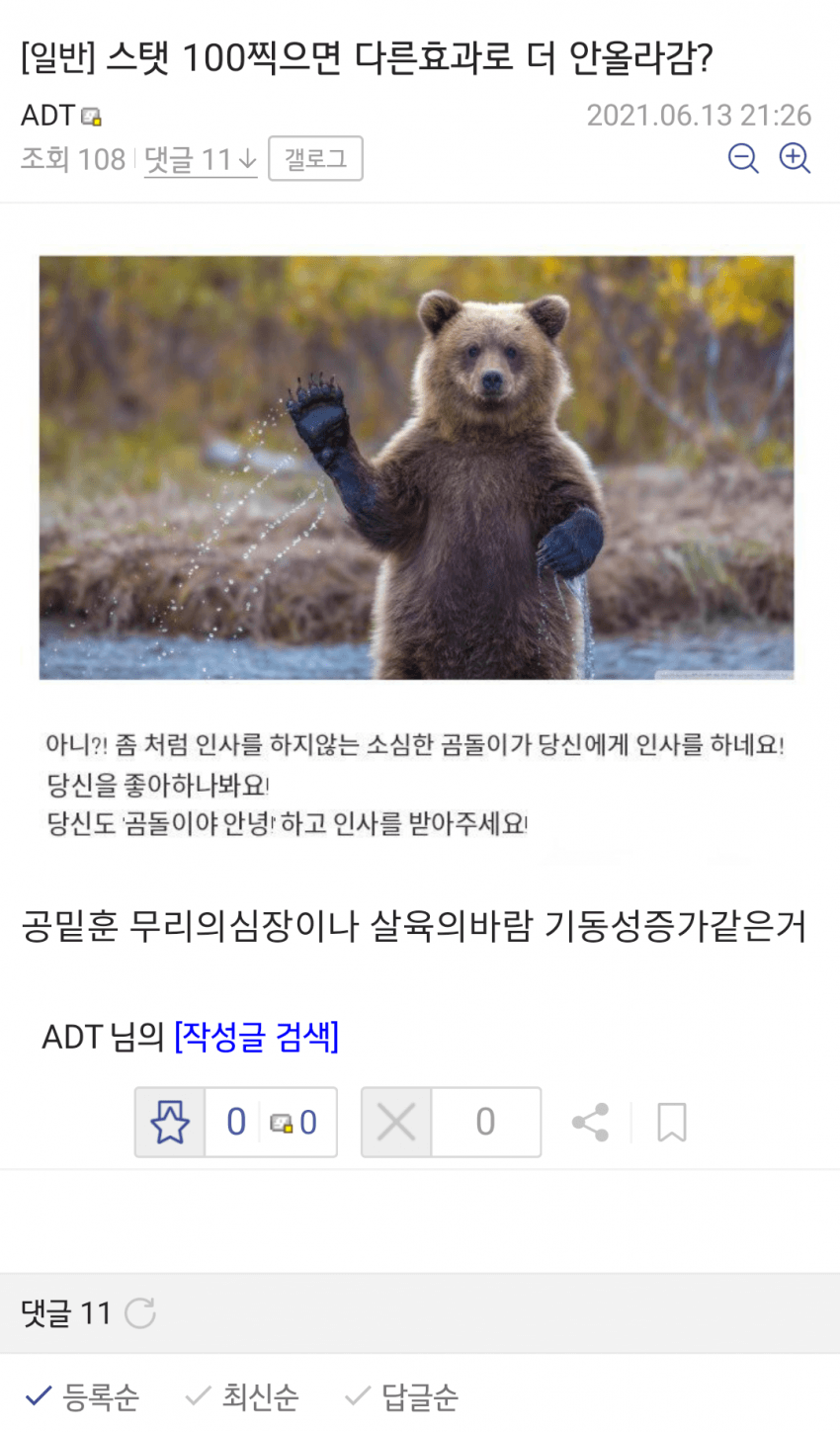
Task: Downvote post with X icon
Action: pos(396,1122)
